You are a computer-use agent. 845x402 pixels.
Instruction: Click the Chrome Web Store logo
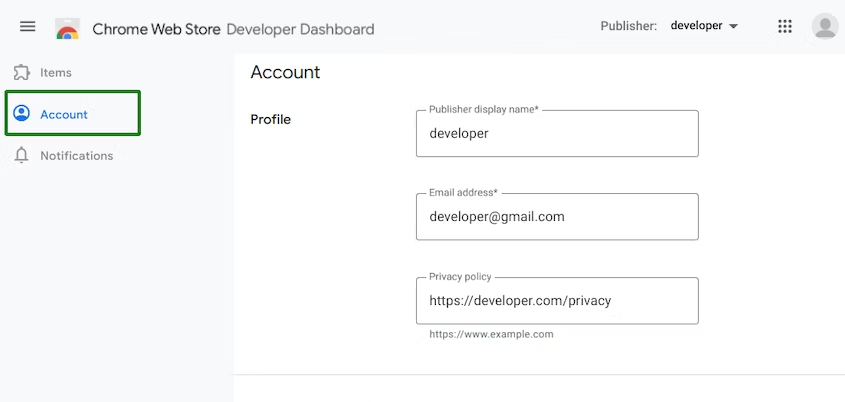(x=67, y=29)
